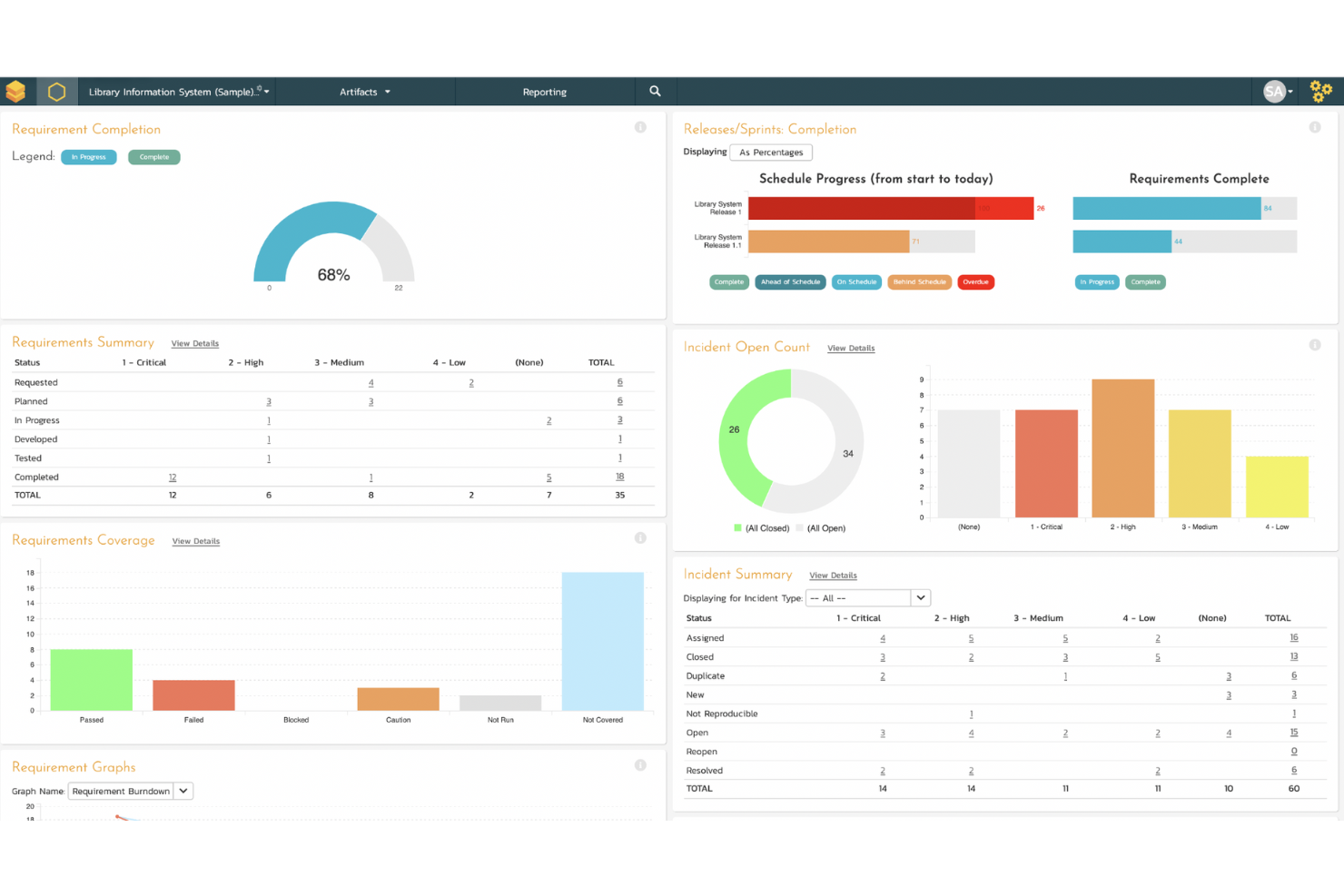Open Completed requirements total 18 link

[620, 477]
